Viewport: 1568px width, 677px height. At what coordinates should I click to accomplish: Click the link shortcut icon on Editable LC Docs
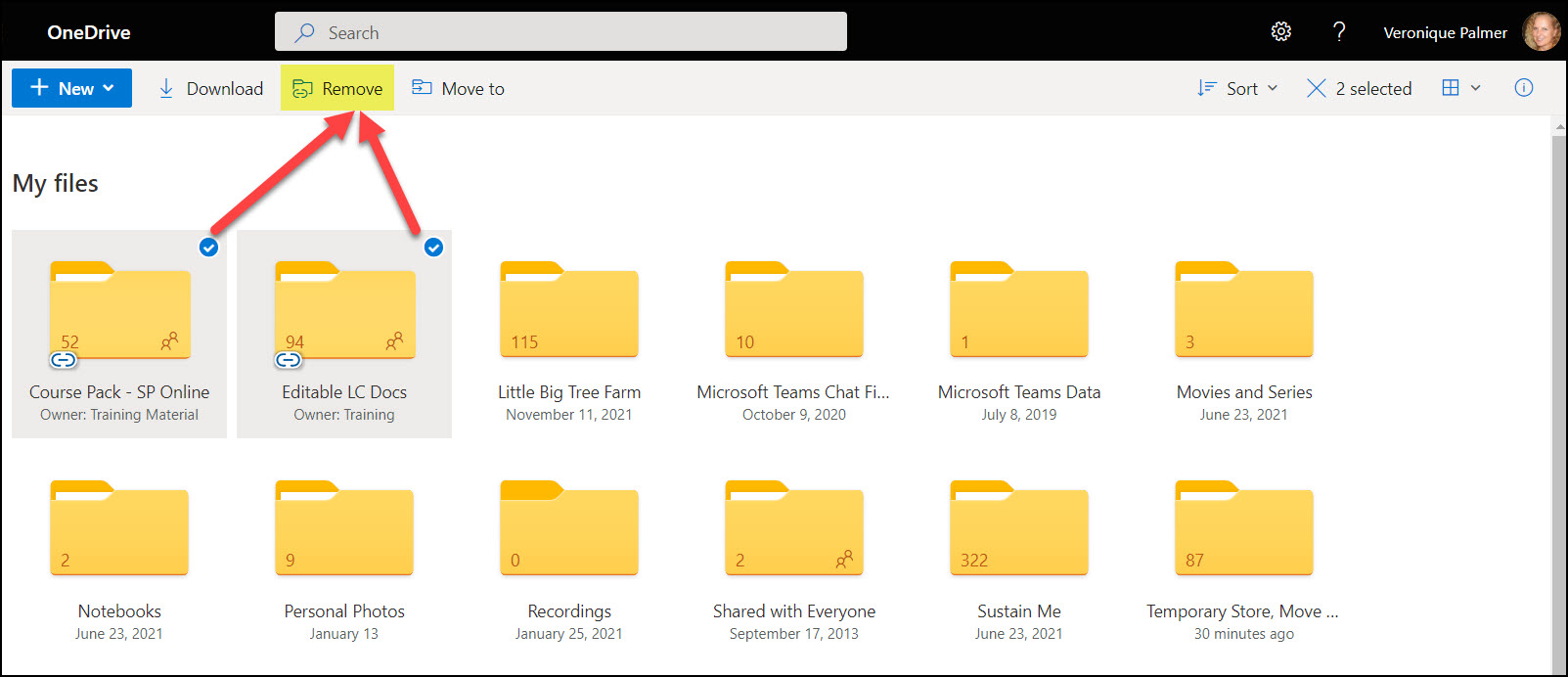(x=289, y=360)
